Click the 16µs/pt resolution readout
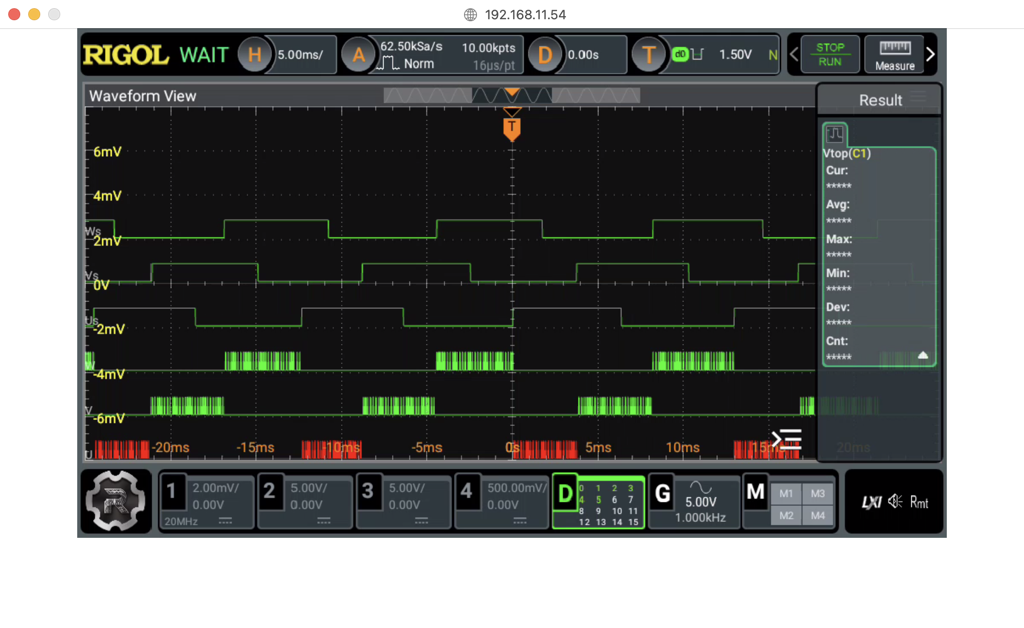1024x628 pixels. click(x=494, y=65)
